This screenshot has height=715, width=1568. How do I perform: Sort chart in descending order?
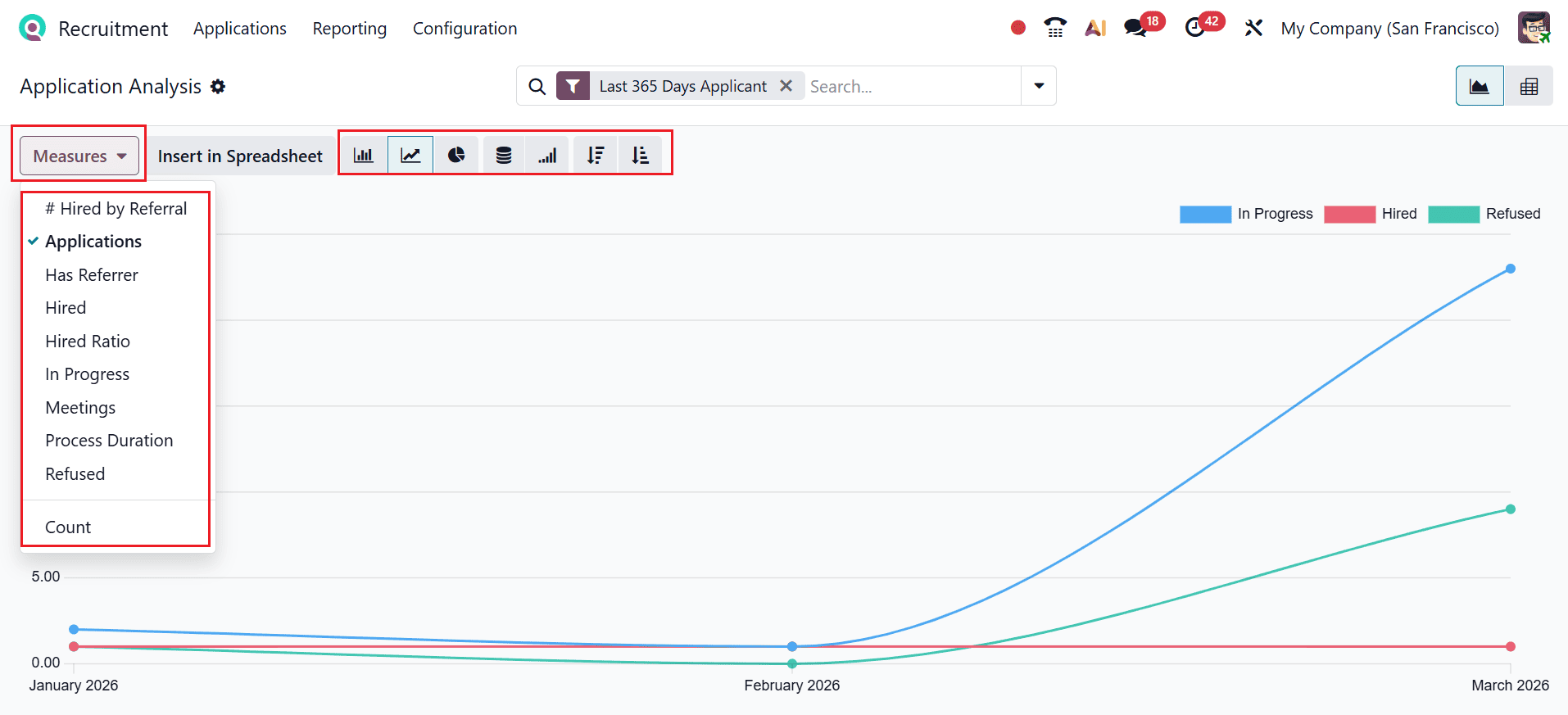pyautogui.click(x=596, y=155)
